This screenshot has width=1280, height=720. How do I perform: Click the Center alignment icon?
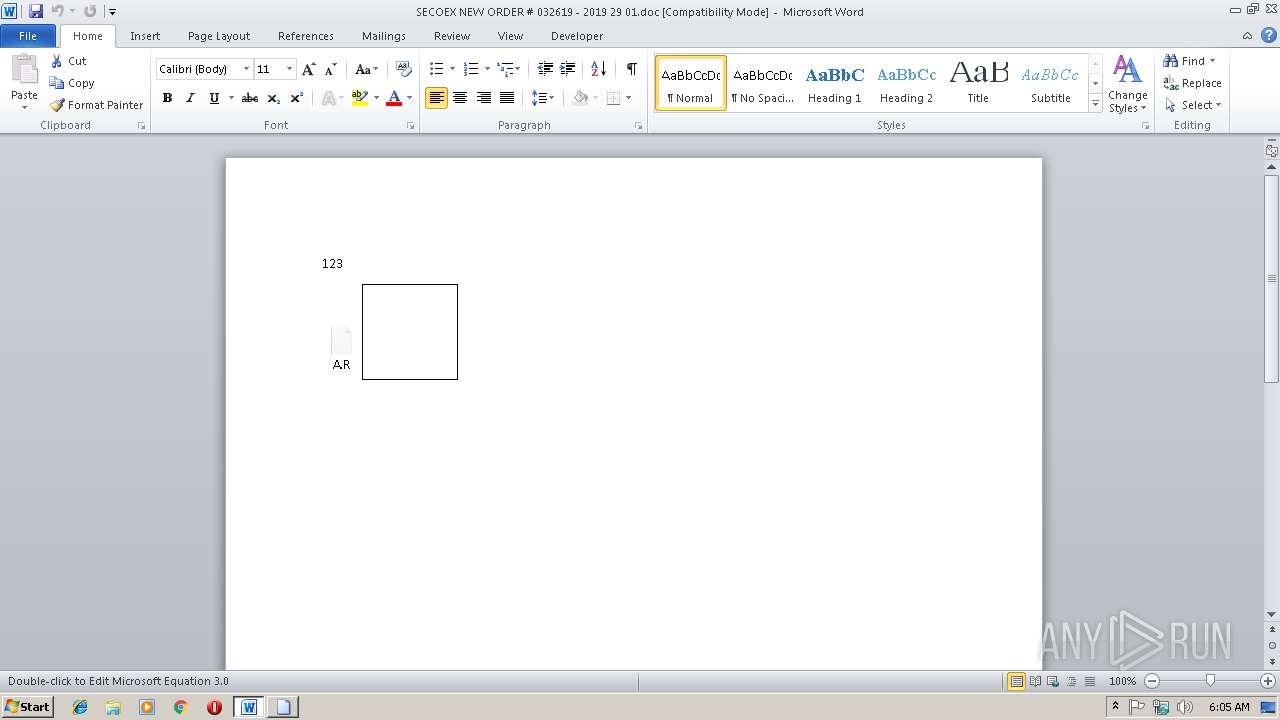(x=460, y=98)
